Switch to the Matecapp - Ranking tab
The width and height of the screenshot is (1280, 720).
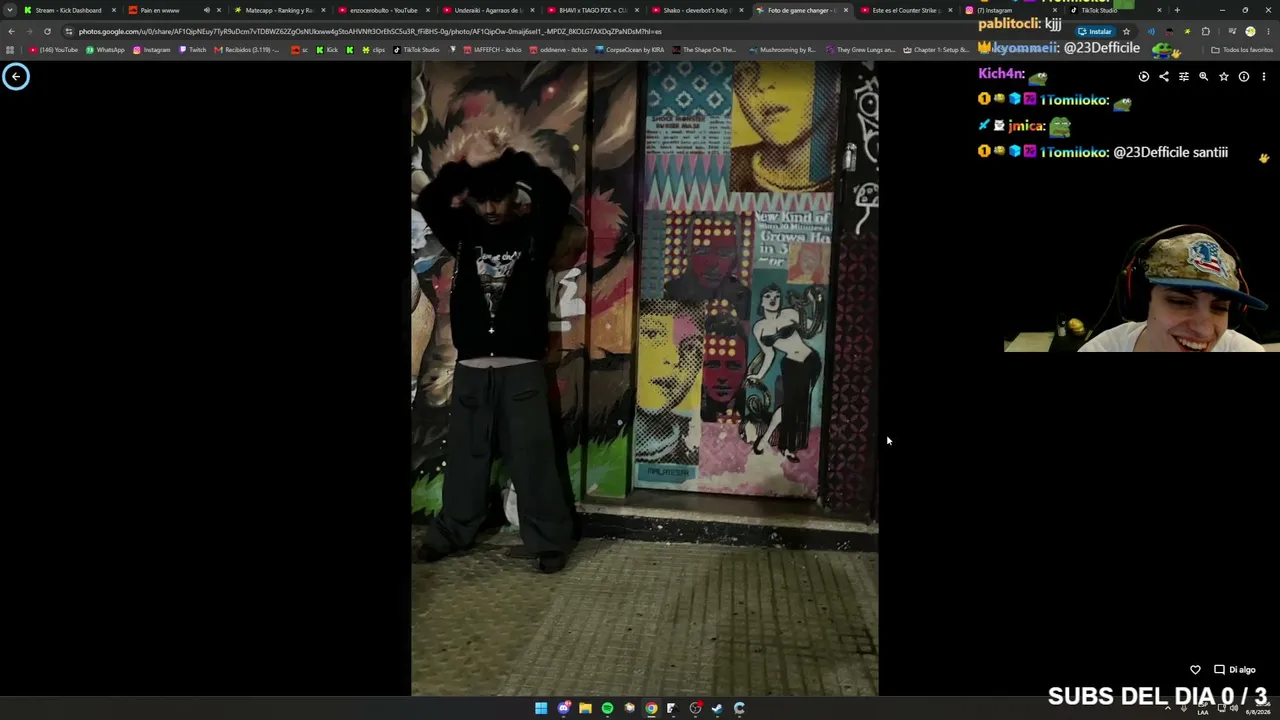coord(279,10)
